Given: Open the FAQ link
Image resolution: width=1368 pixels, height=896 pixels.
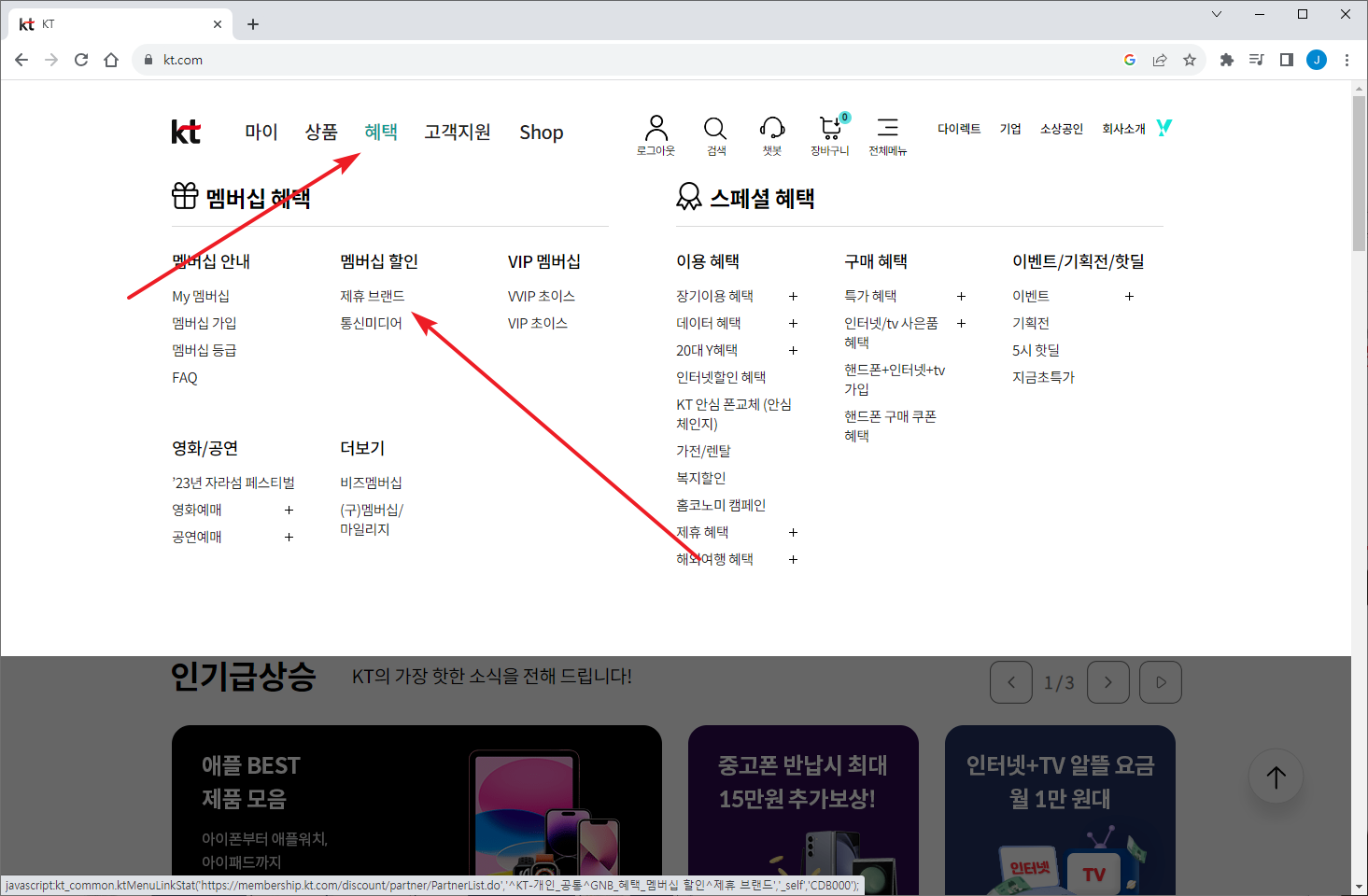Looking at the screenshot, I should coord(185,377).
